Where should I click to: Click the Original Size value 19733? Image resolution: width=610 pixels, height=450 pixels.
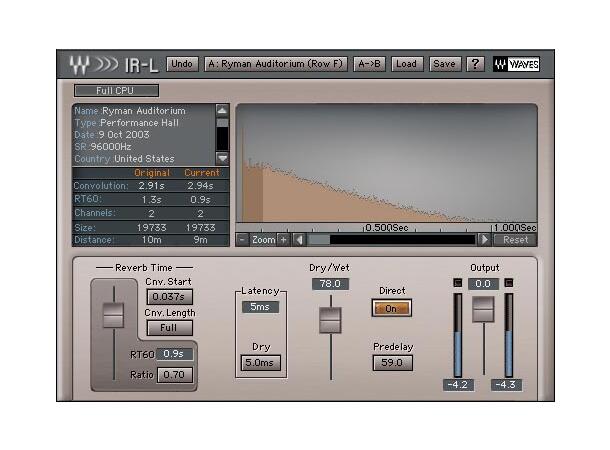tap(151, 228)
